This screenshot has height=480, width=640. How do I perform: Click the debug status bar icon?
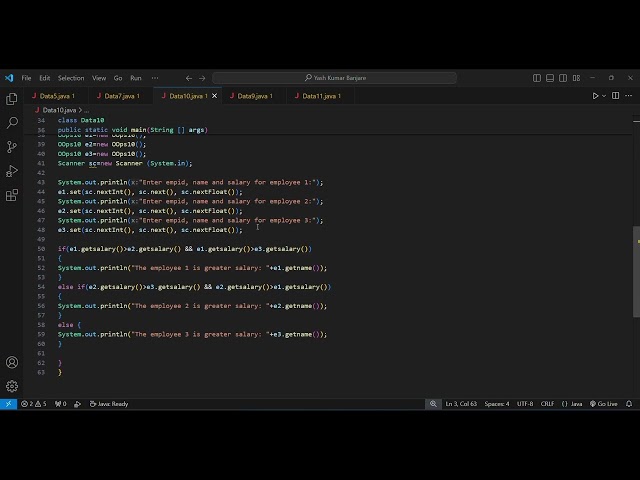(x=77, y=404)
